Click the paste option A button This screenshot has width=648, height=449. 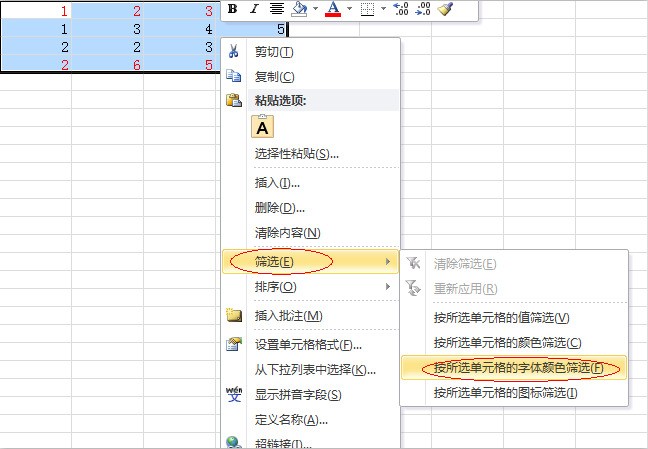point(262,127)
